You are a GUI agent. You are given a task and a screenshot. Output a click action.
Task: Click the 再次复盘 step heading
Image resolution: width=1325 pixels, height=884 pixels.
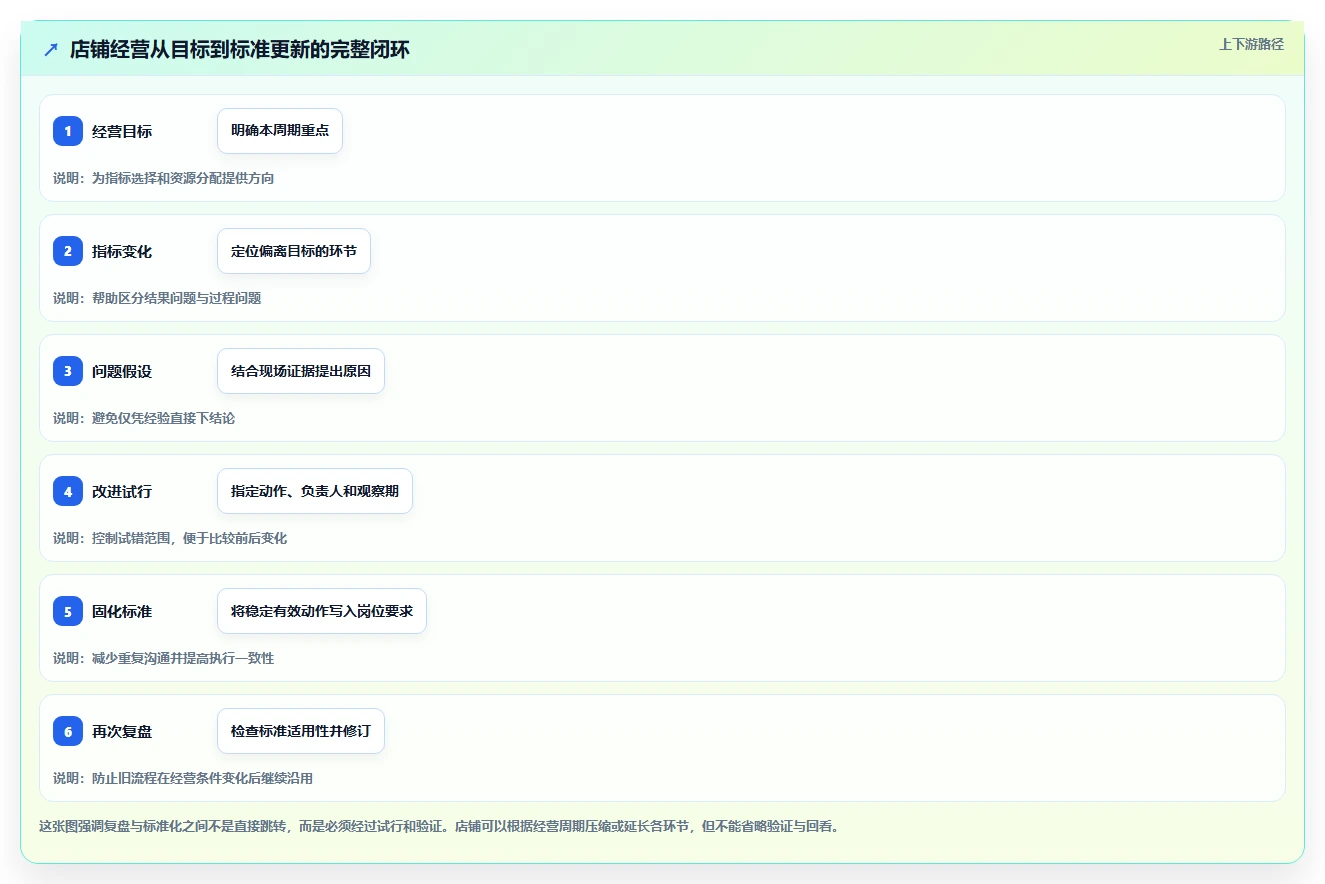[x=122, y=731]
